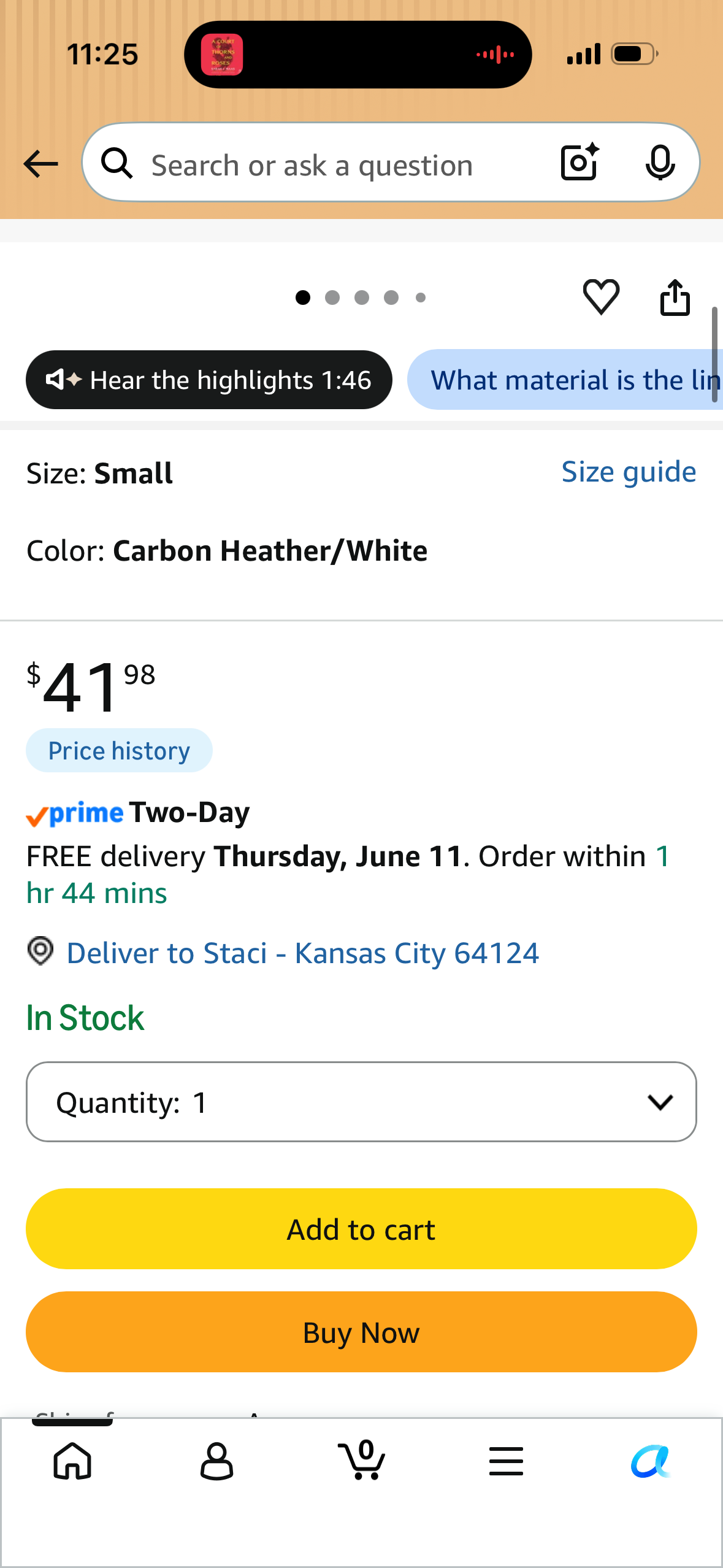Open the shopping cart icon

[x=362, y=1459]
